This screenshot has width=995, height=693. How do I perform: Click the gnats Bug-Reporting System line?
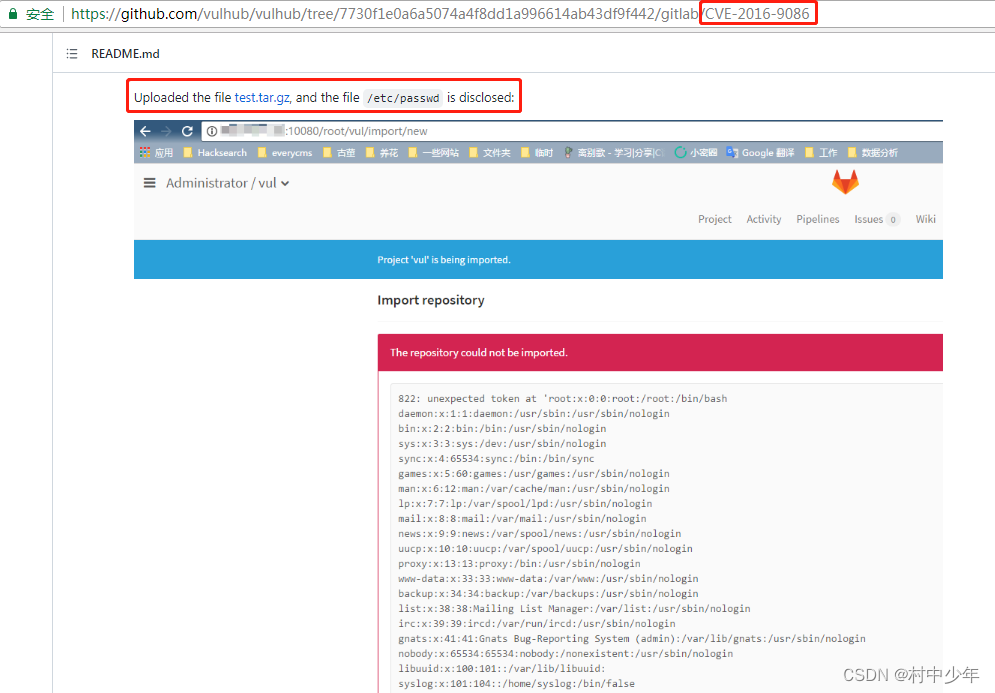[x=631, y=638]
